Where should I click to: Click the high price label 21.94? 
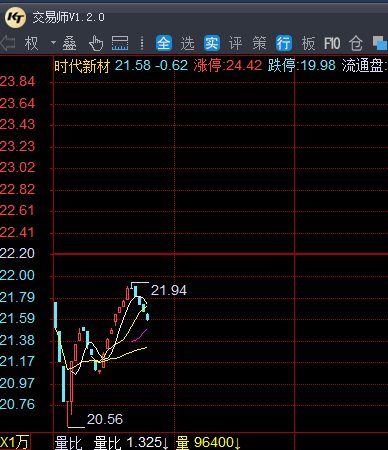(169, 290)
